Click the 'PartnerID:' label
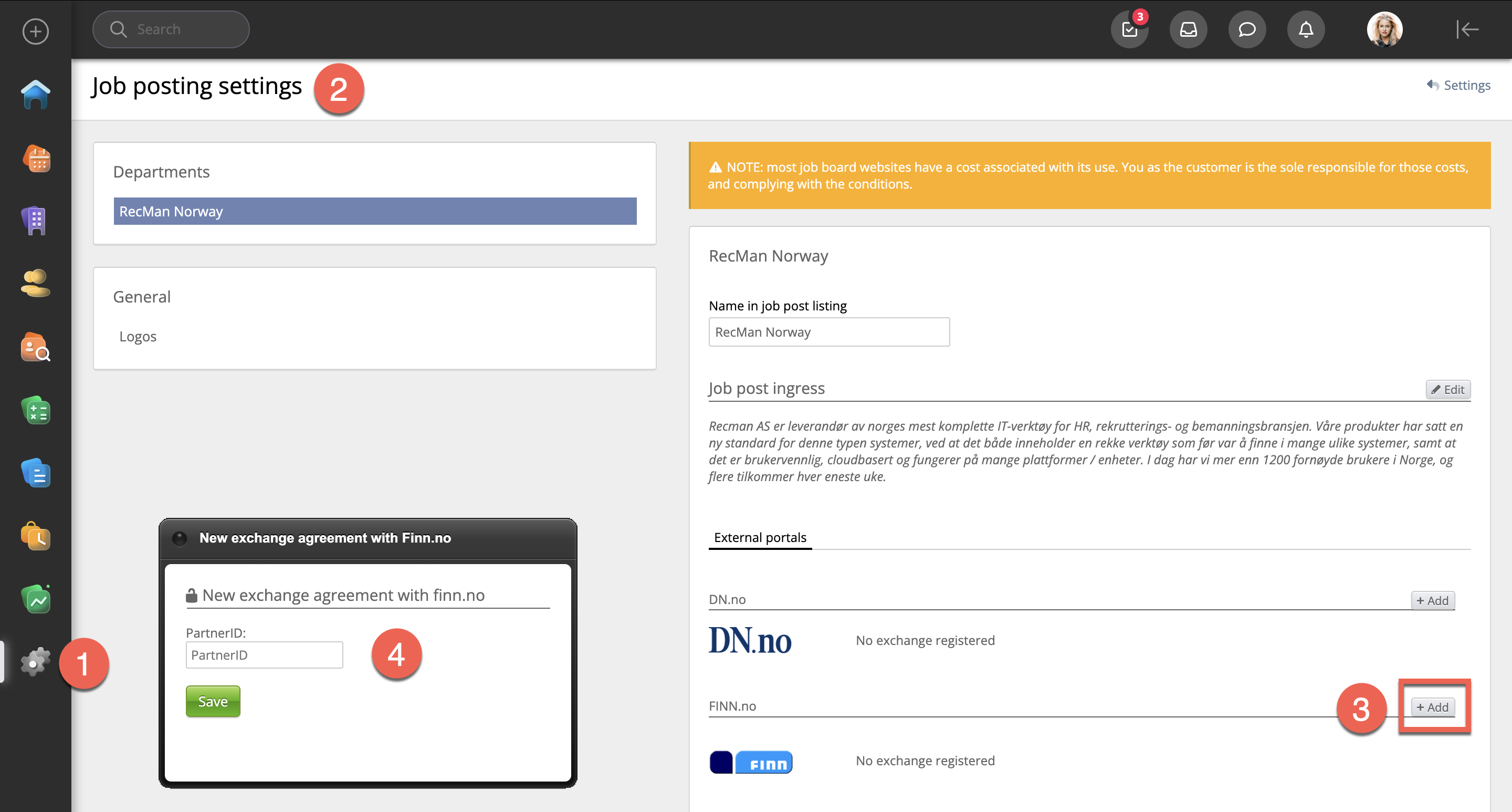1512x812 pixels. (216, 632)
